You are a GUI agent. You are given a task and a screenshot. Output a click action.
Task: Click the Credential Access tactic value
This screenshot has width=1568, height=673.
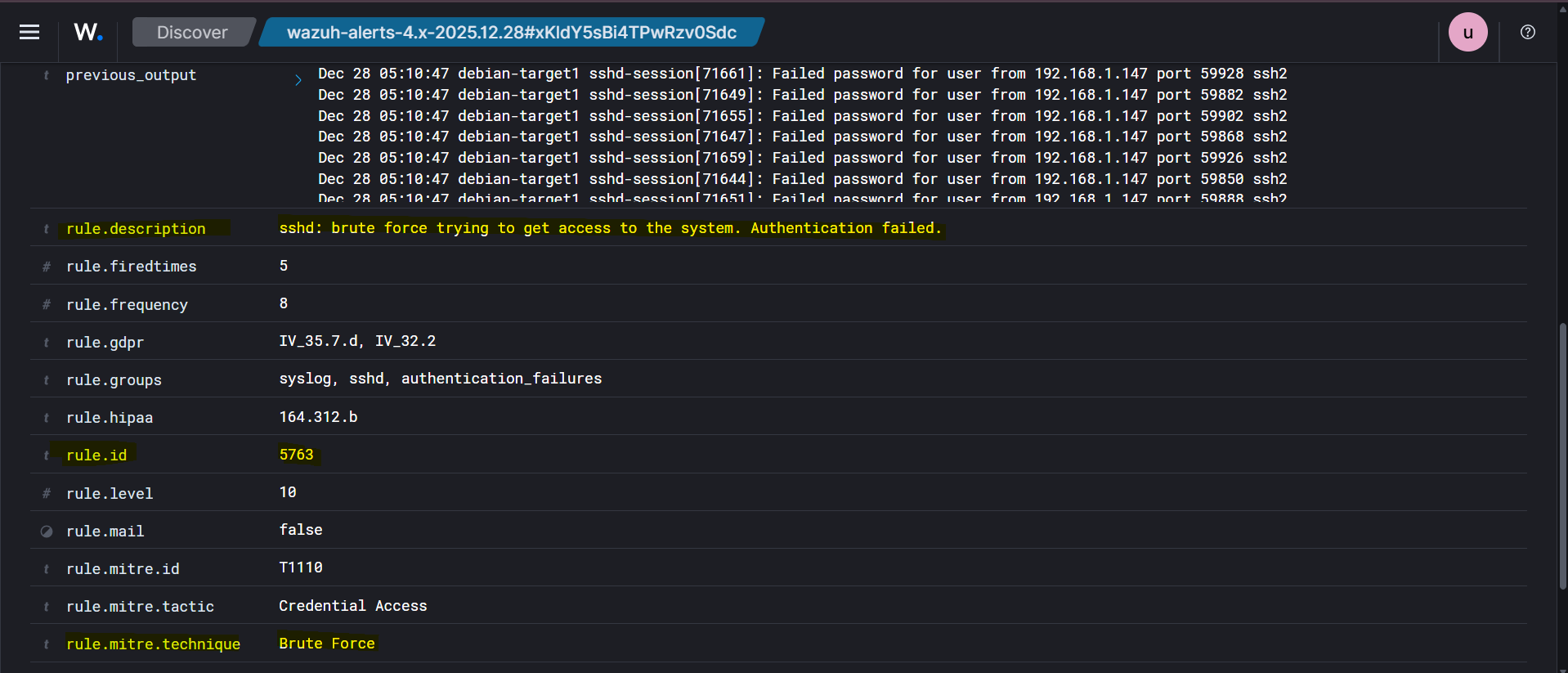point(352,606)
